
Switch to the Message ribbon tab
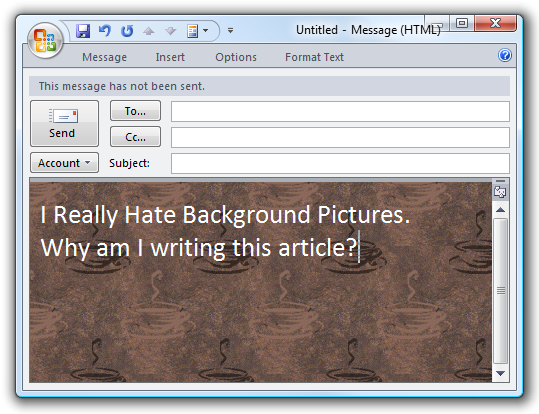point(104,57)
